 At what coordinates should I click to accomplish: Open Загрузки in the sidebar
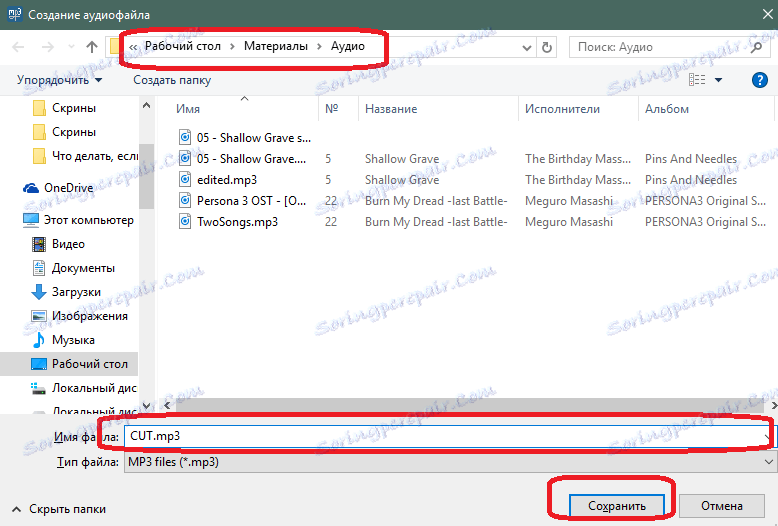66,292
